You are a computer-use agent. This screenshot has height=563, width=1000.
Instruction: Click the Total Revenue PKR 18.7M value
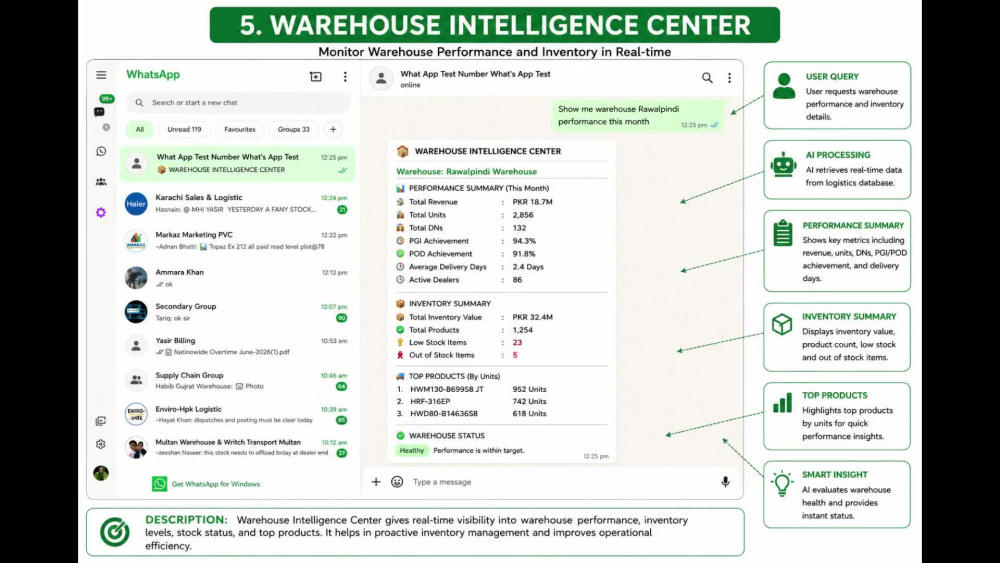click(x=533, y=201)
